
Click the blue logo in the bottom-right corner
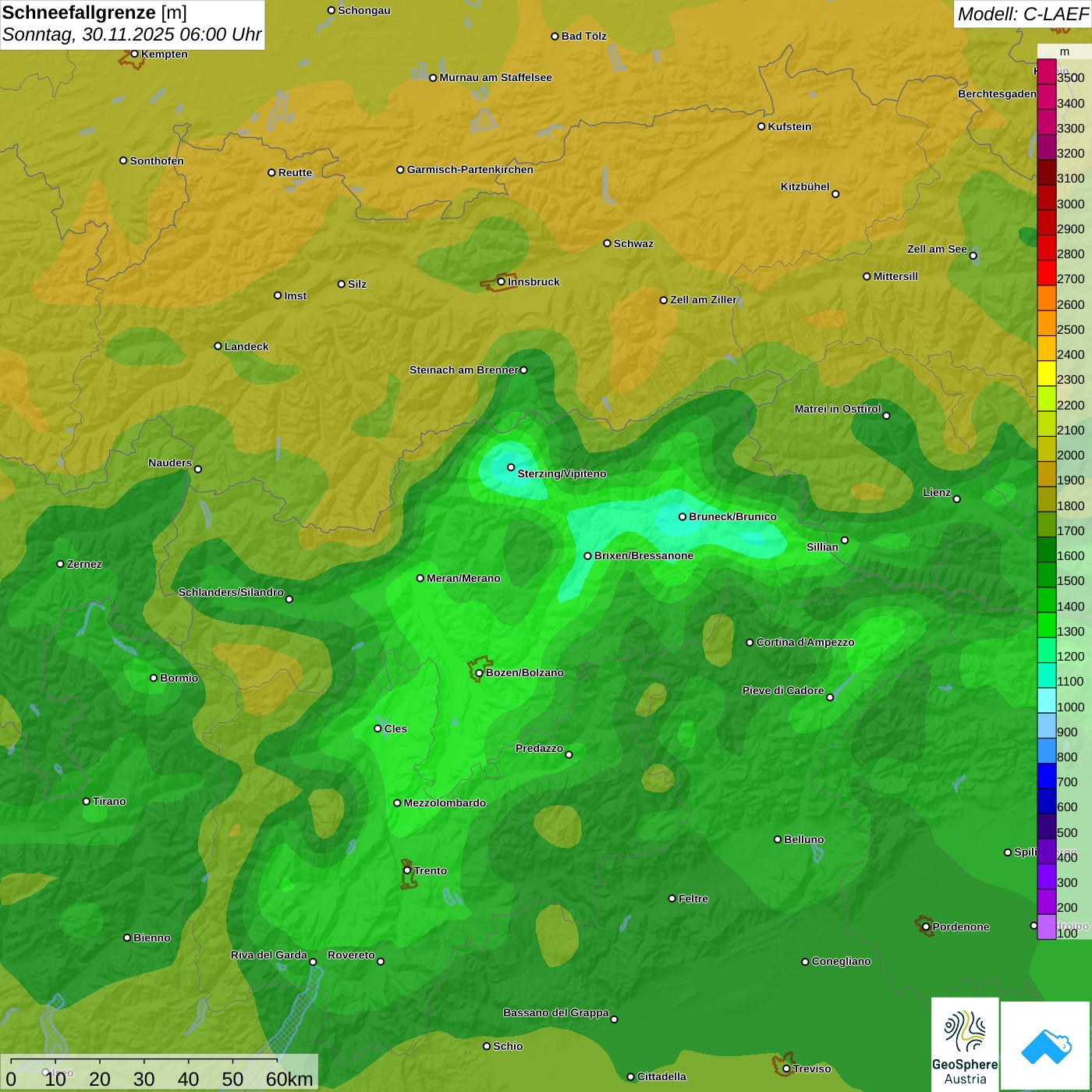1045,1045
